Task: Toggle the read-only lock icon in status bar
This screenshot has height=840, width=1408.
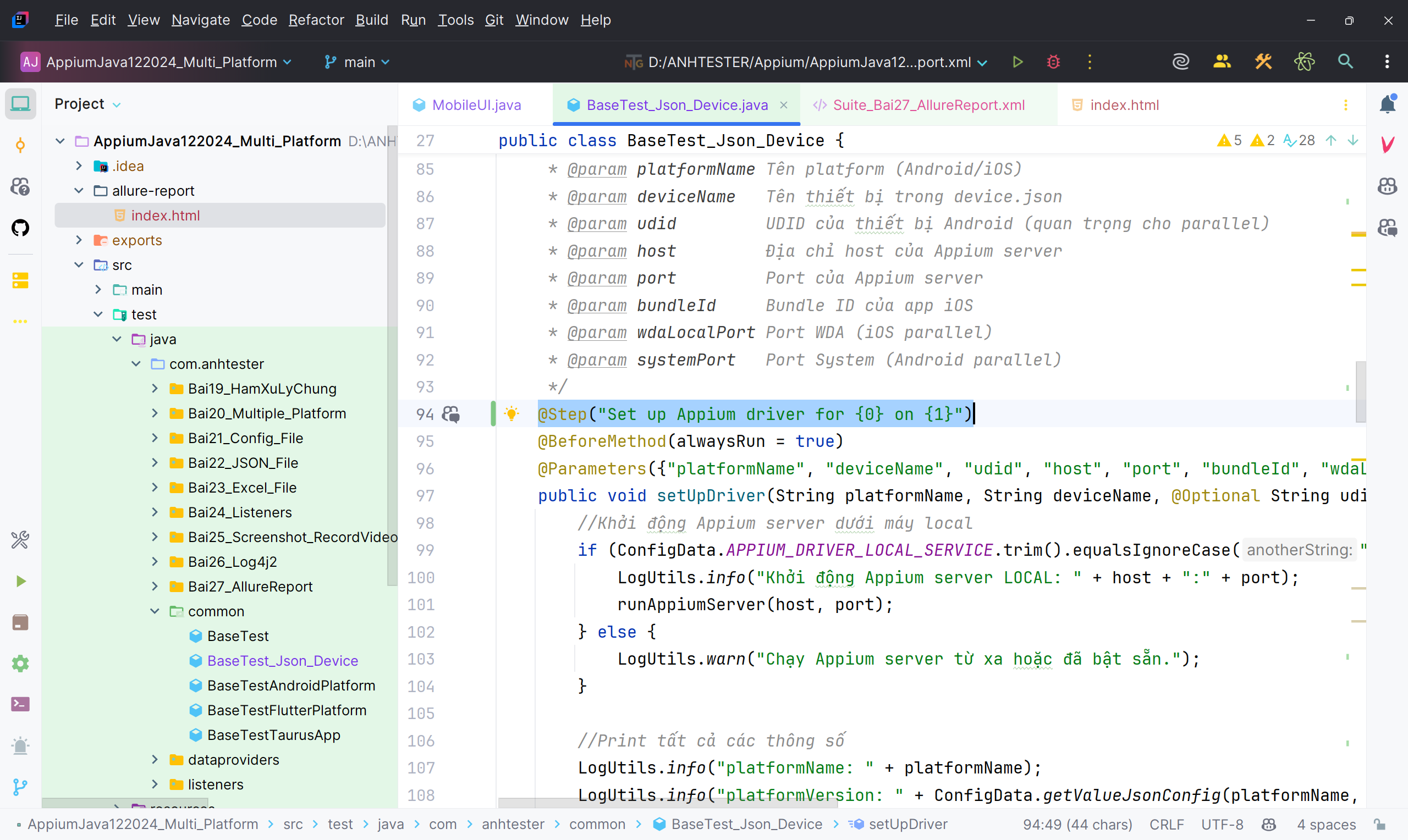Action: [x=1380, y=824]
